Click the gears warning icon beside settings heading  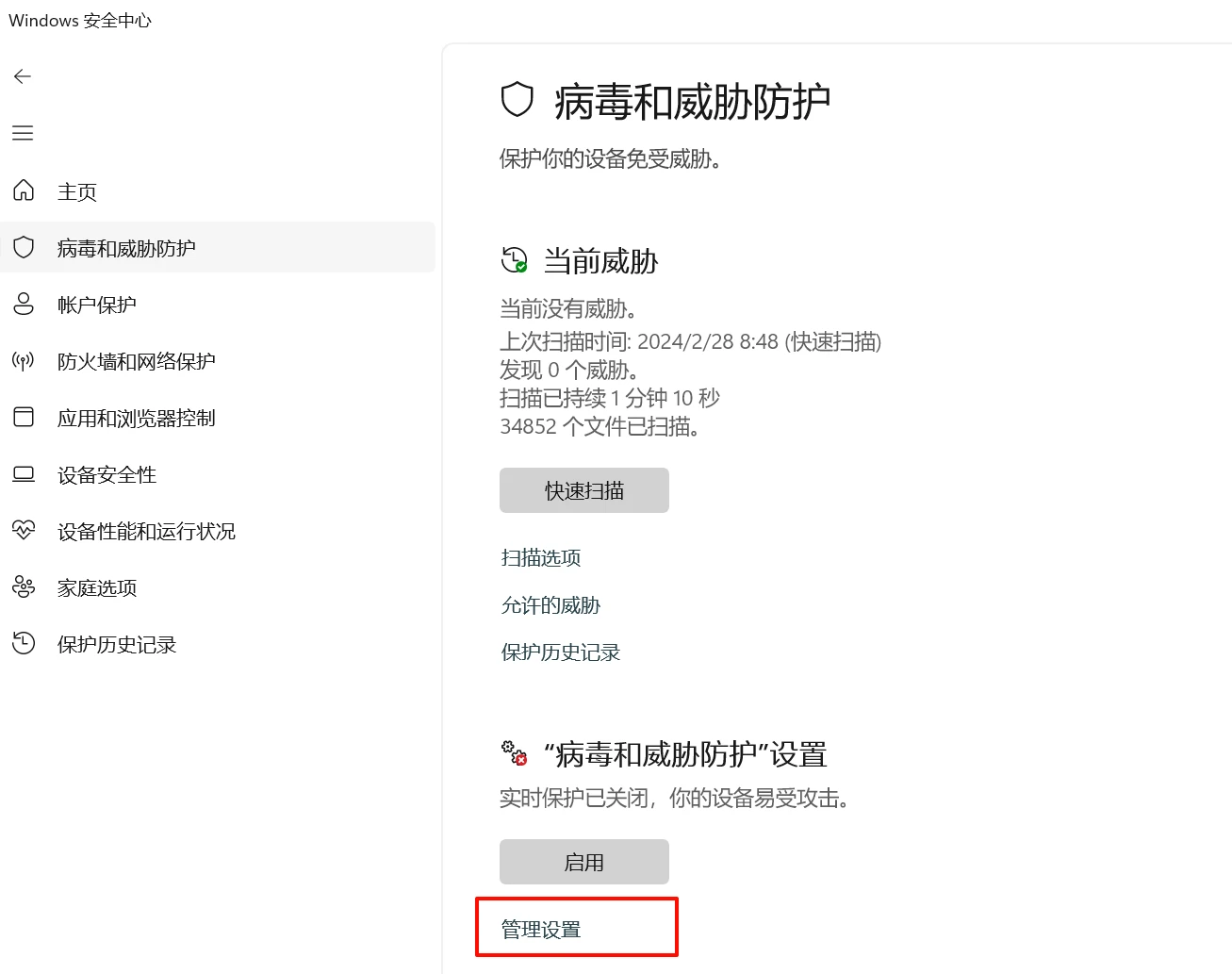[x=515, y=752]
